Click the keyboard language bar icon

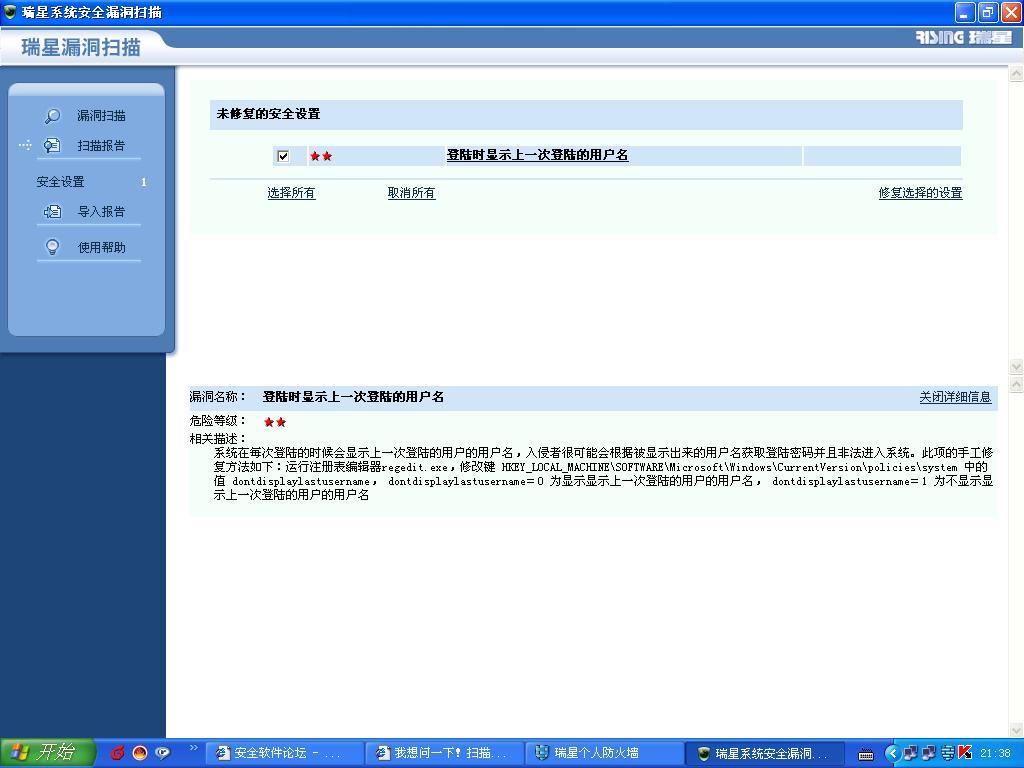pos(866,754)
